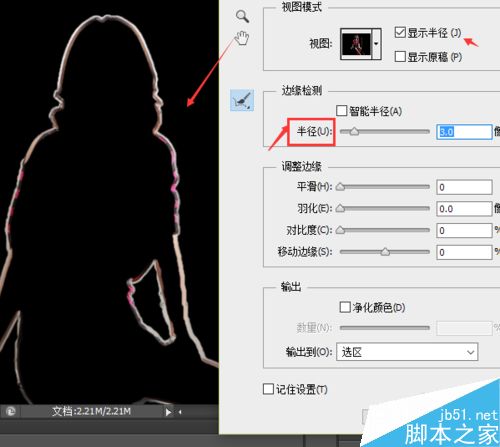Viewport: 500px width, 447px height.
Task: Adjust the 羽化 (E) feather slider
Action: click(x=340, y=209)
